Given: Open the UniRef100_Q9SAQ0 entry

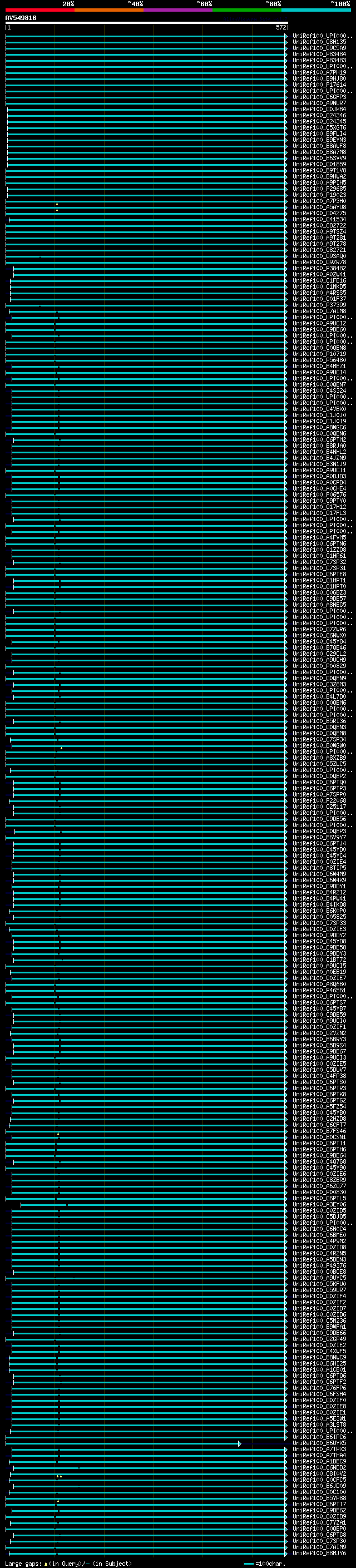Looking at the screenshot, I should (x=319, y=256).
